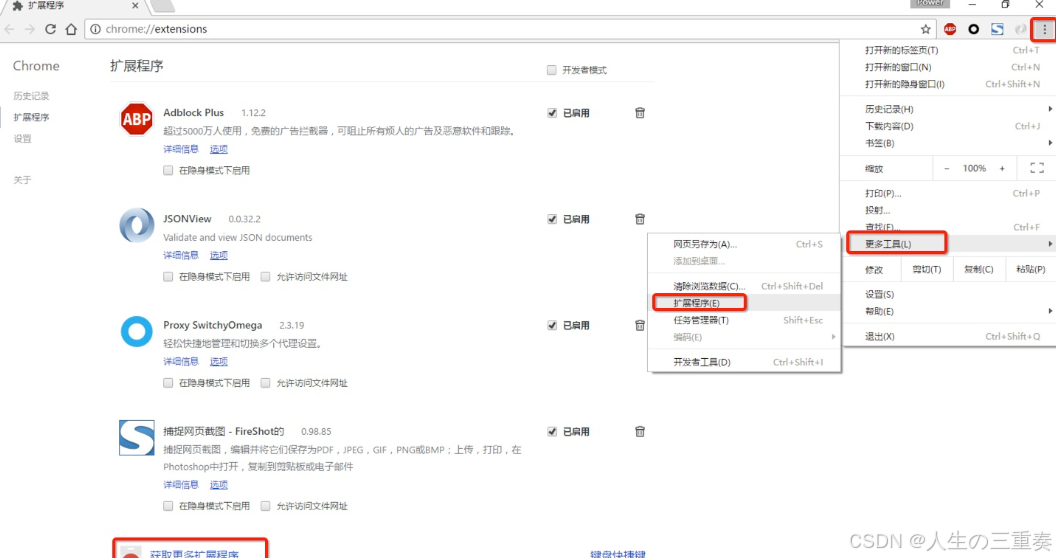Click the back navigation arrow
This screenshot has height=558, width=1056.
coord(9,29)
